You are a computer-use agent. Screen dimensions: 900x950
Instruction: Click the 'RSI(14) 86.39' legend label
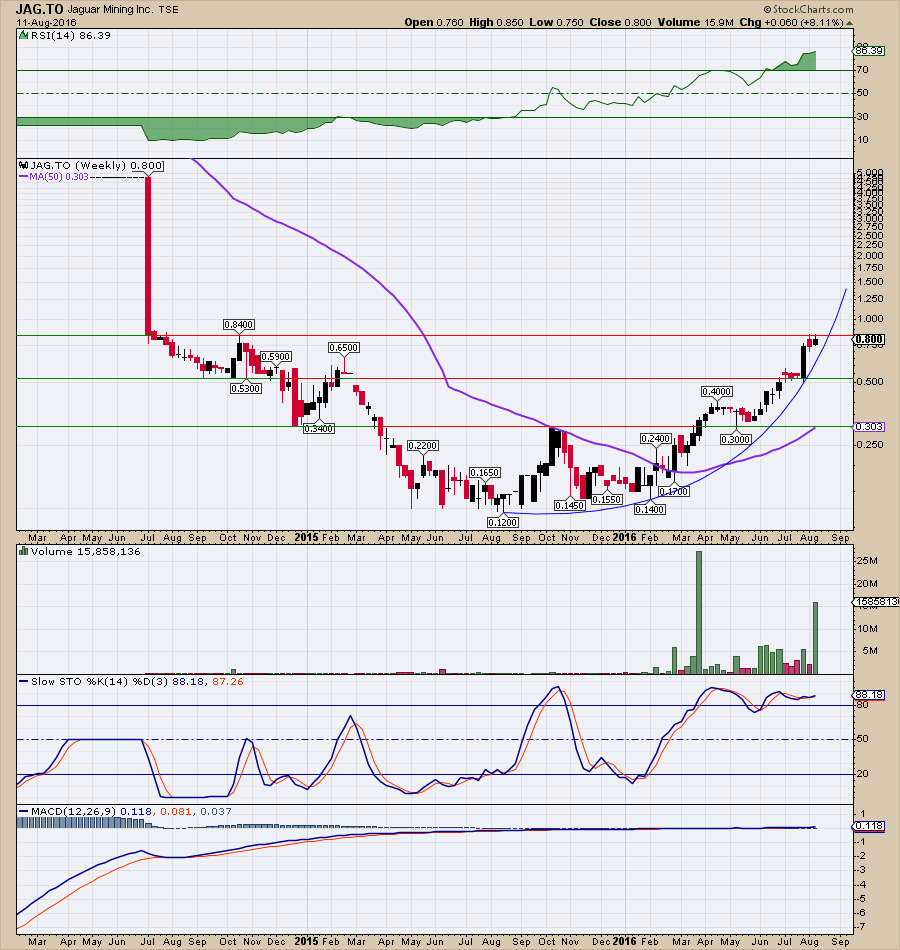[x=71, y=36]
